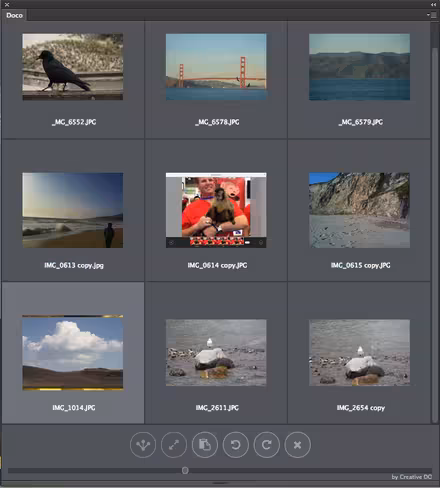This screenshot has width=440, height=488.
Task: Click the circular X remove icon
Action: [x=298, y=445]
